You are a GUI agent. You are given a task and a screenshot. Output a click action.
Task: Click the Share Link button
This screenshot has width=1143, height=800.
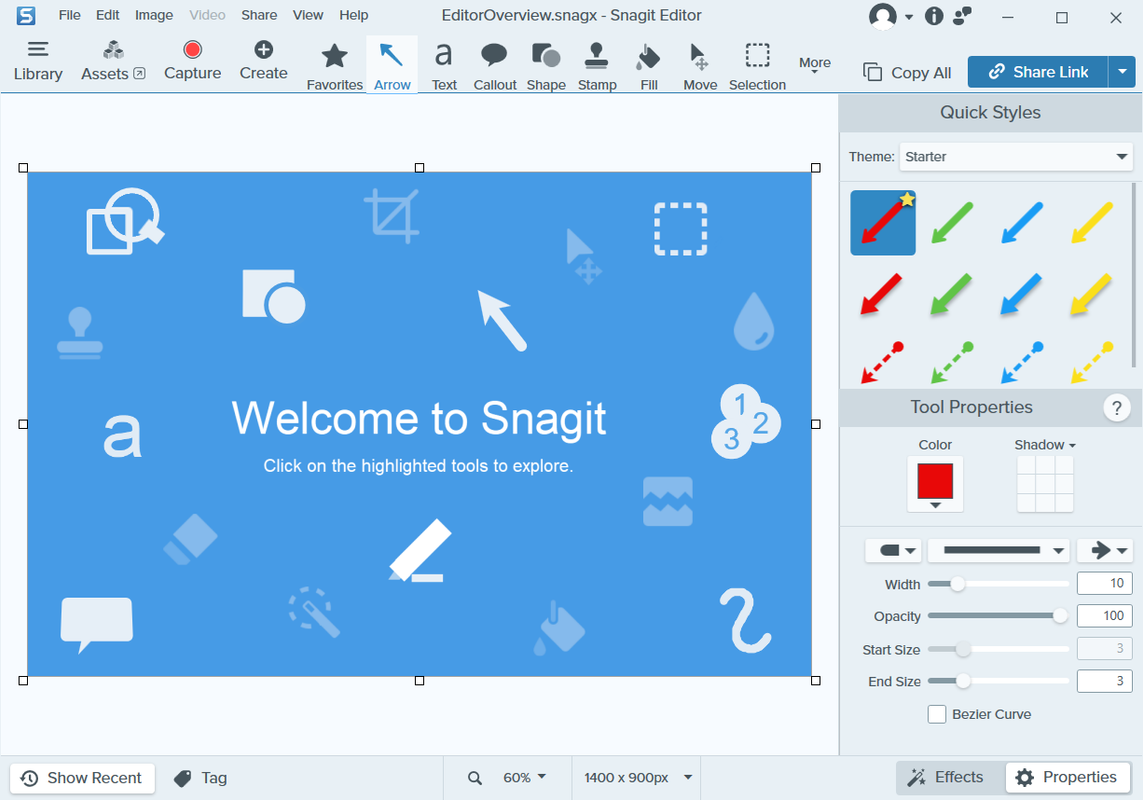1038,71
